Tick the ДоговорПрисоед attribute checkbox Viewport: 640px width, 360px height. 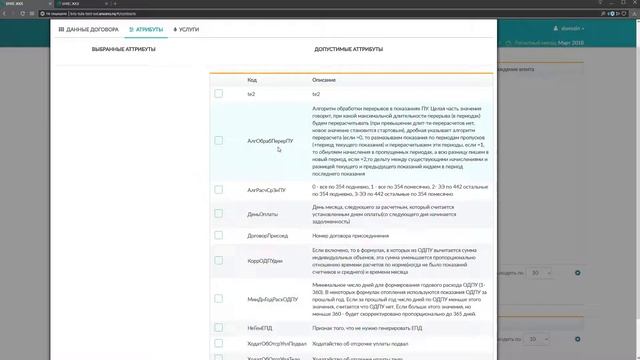point(219,235)
